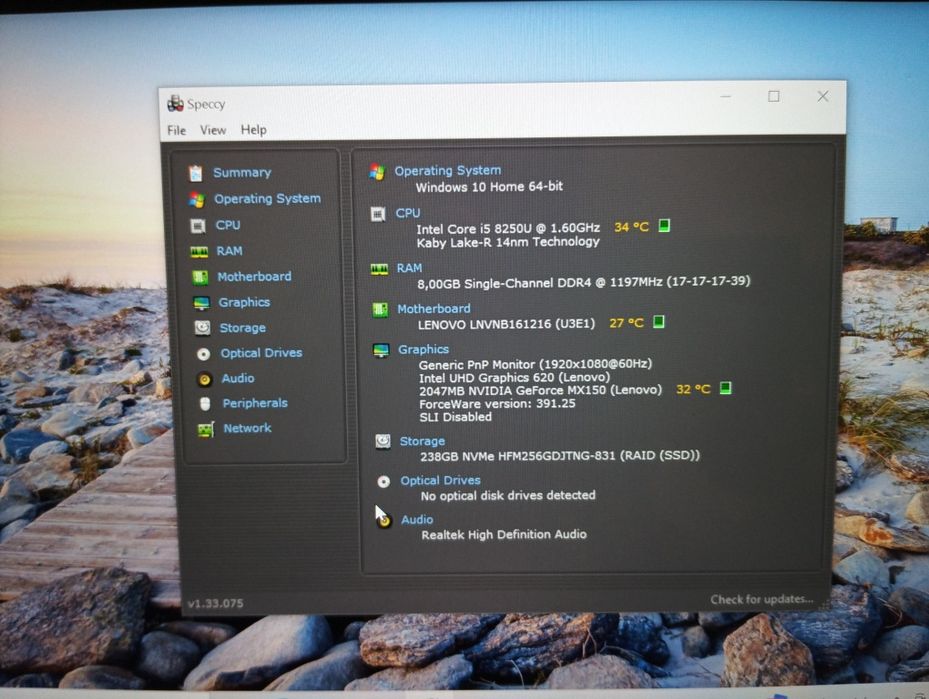Click the Peripherals mouse icon in sidebar
The image size is (929, 699).
[205, 404]
